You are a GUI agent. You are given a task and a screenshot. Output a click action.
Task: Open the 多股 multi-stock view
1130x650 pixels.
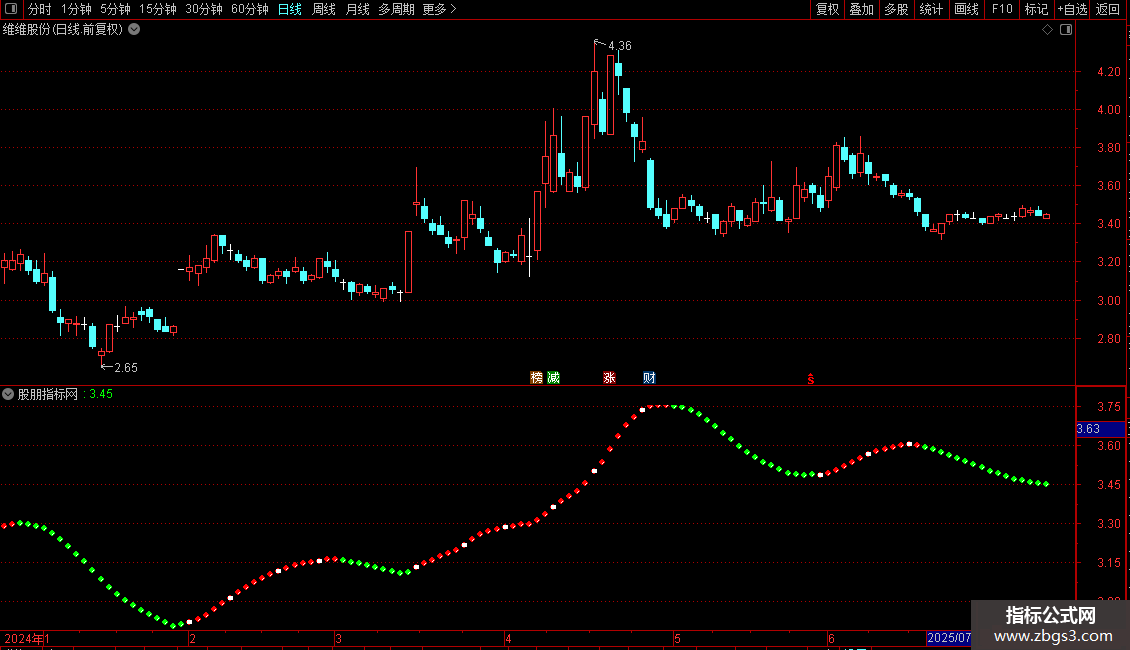(x=896, y=9)
